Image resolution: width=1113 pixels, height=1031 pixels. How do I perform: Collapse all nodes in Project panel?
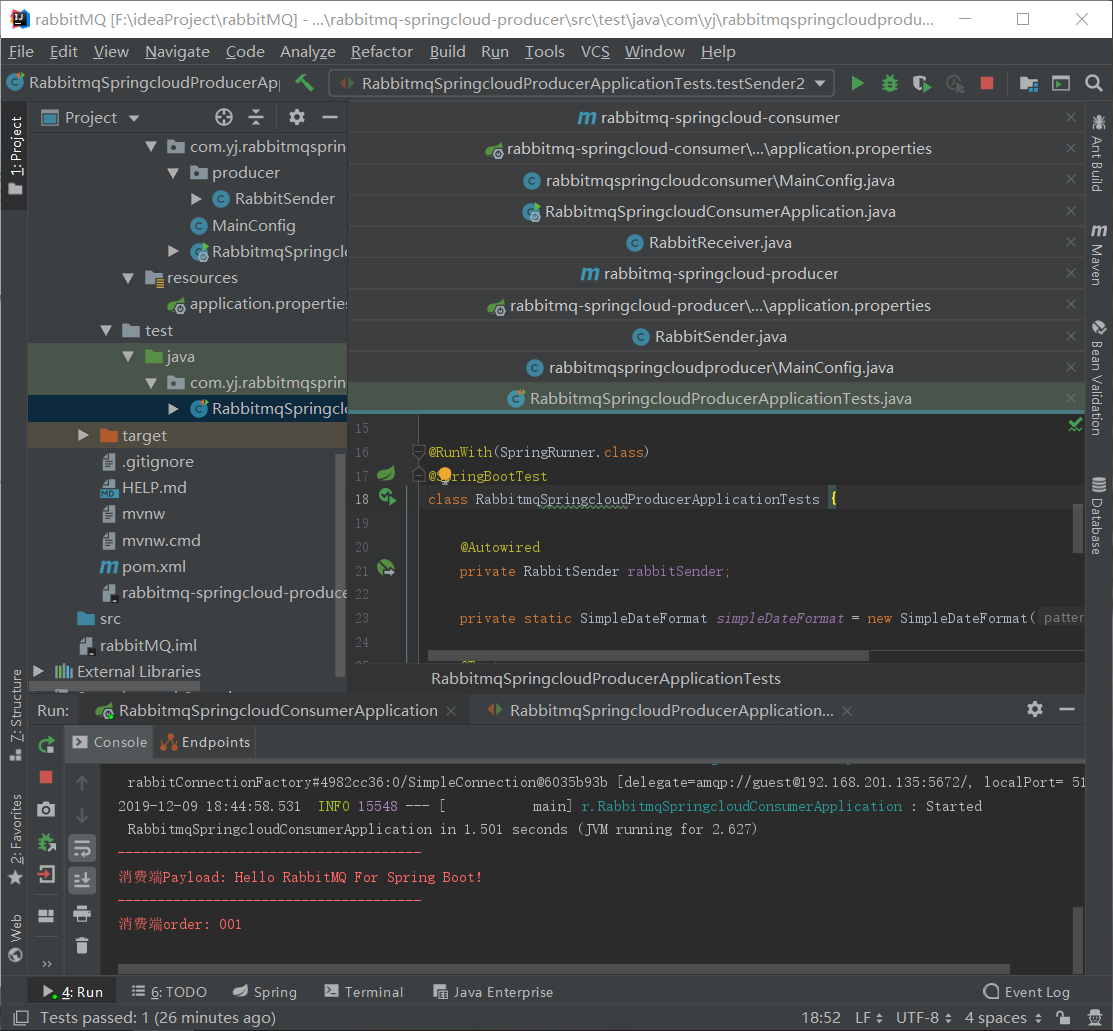256,117
